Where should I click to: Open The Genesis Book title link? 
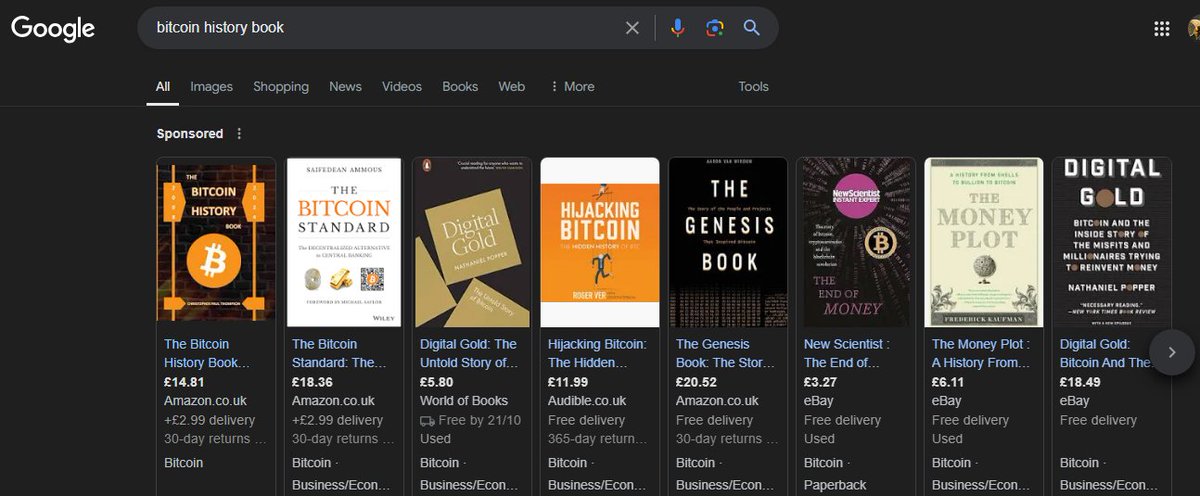click(720, 353)
